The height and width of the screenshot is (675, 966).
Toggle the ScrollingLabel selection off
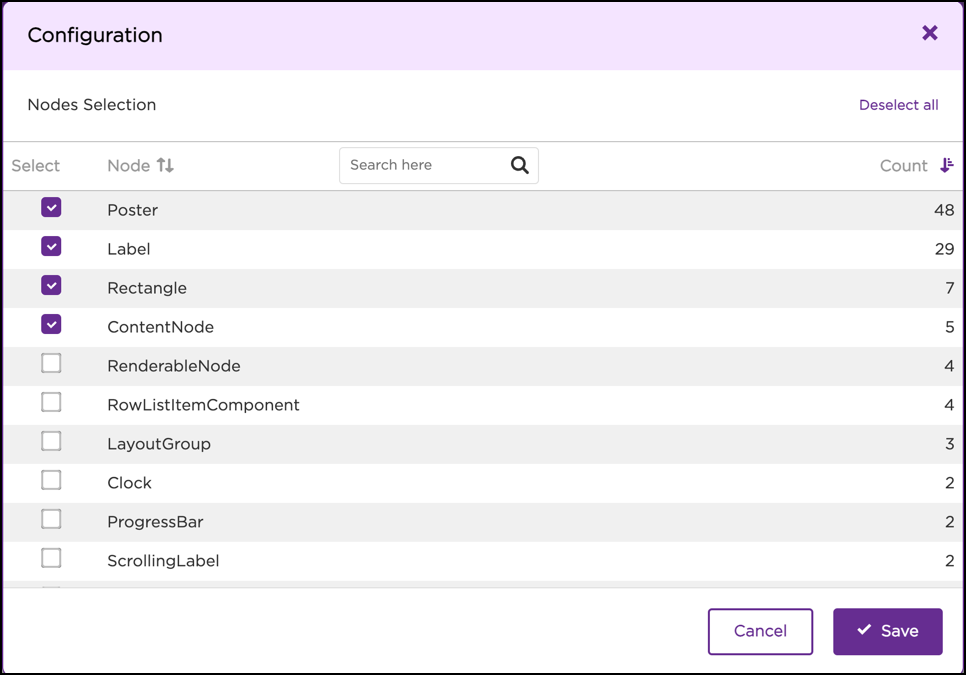[51, 558]
